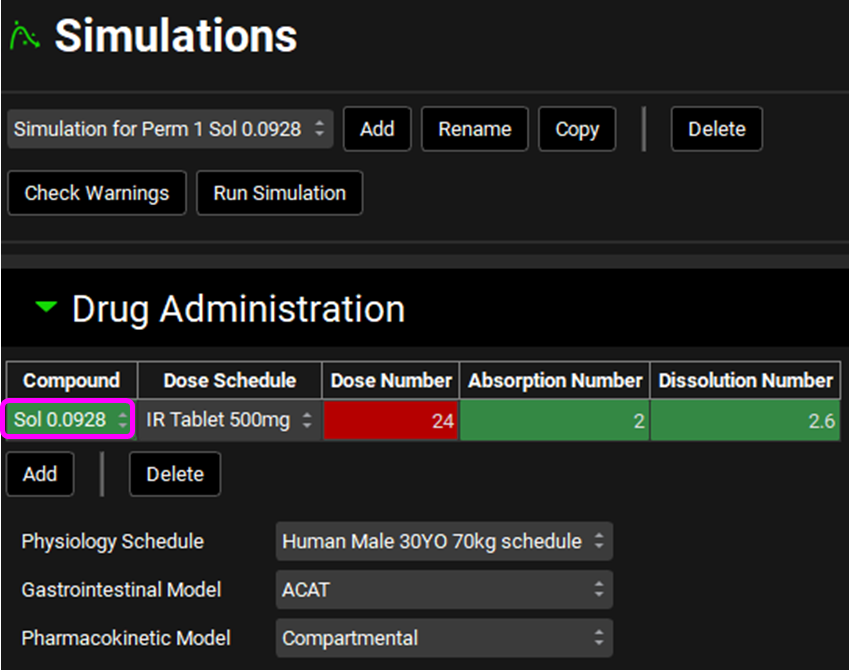Collapse the Drug Administration section triangle
The image size is (849, 670).
(x=46, y=309)
